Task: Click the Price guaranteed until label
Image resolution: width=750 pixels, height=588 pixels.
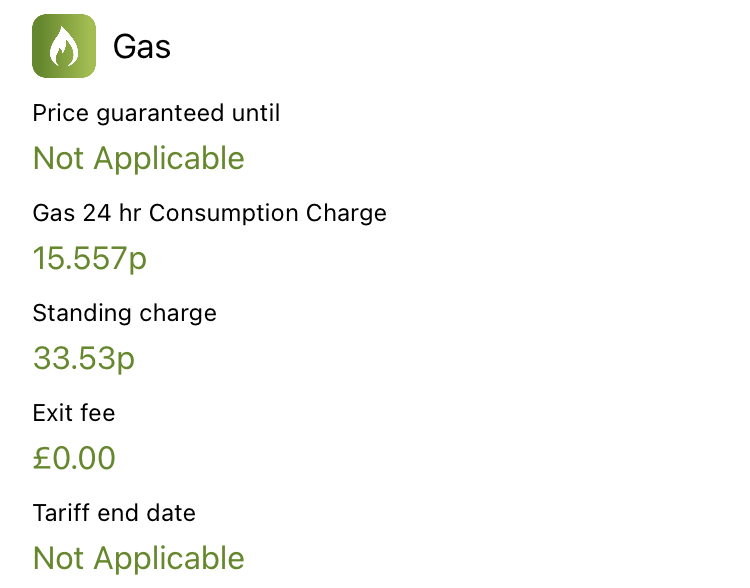Action: tap(156, 113)
